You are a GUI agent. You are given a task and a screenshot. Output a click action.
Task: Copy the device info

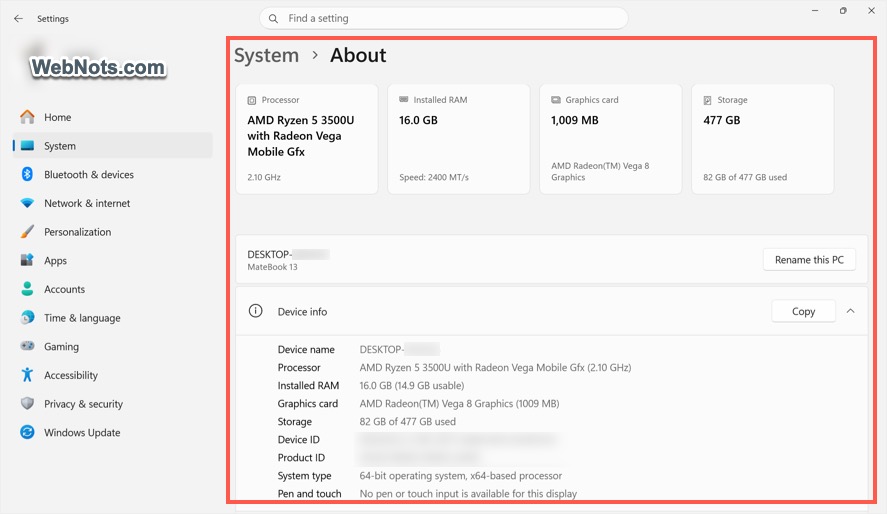(x=803, y=311)
